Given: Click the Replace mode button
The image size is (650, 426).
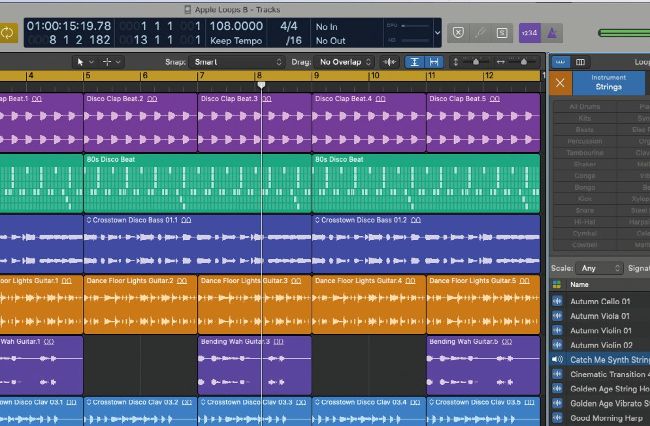Looking at the screenshot, I should (458, 33).
